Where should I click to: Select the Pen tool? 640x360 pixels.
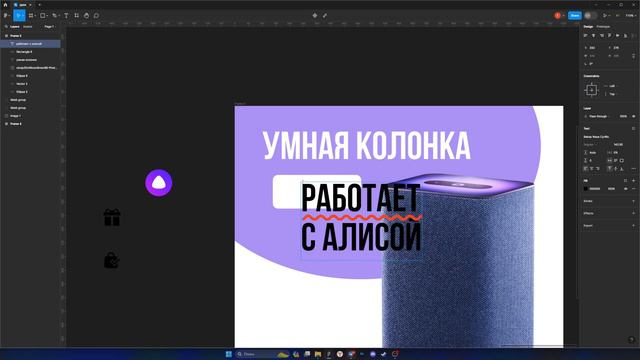54,16
